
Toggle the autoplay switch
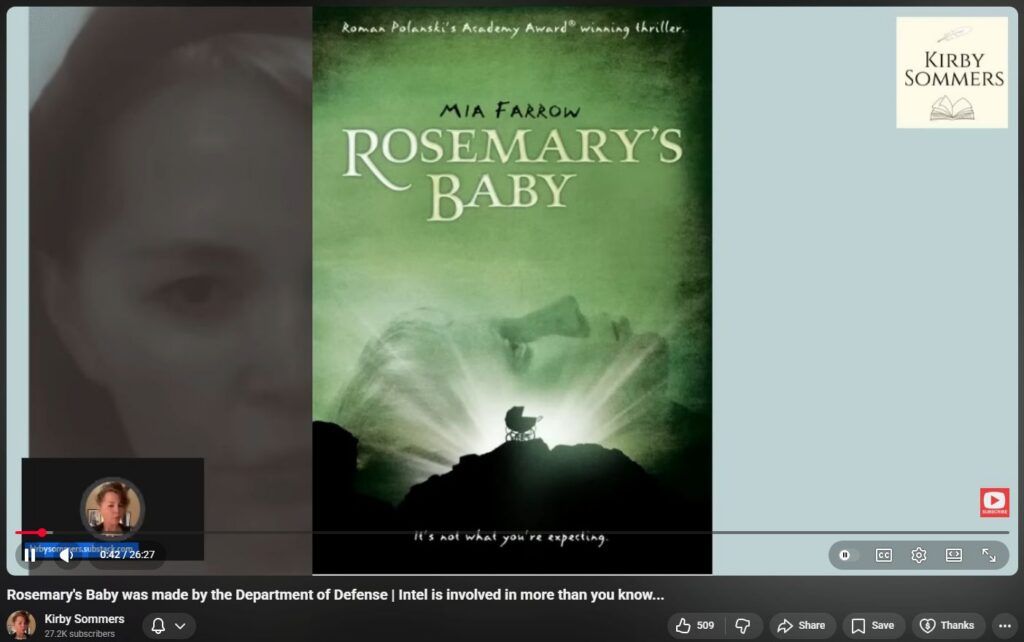click(x=846, y=555)
